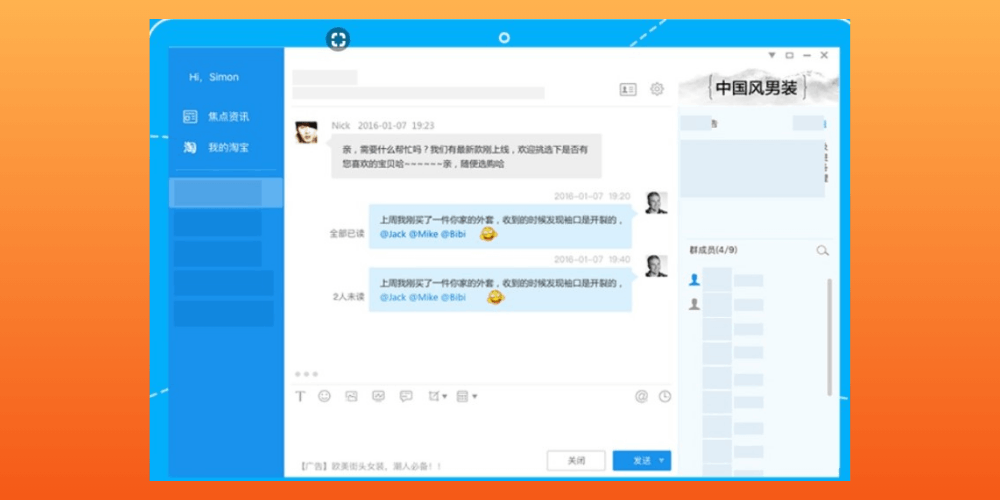Click sender avatar on the 19:20 message
This screenshot has height=500, width=1000.
656,203
